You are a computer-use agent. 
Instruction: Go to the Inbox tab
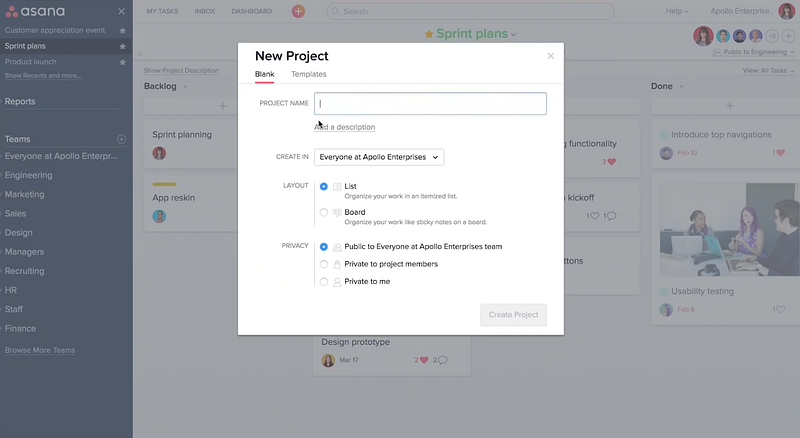pos(204,11)
